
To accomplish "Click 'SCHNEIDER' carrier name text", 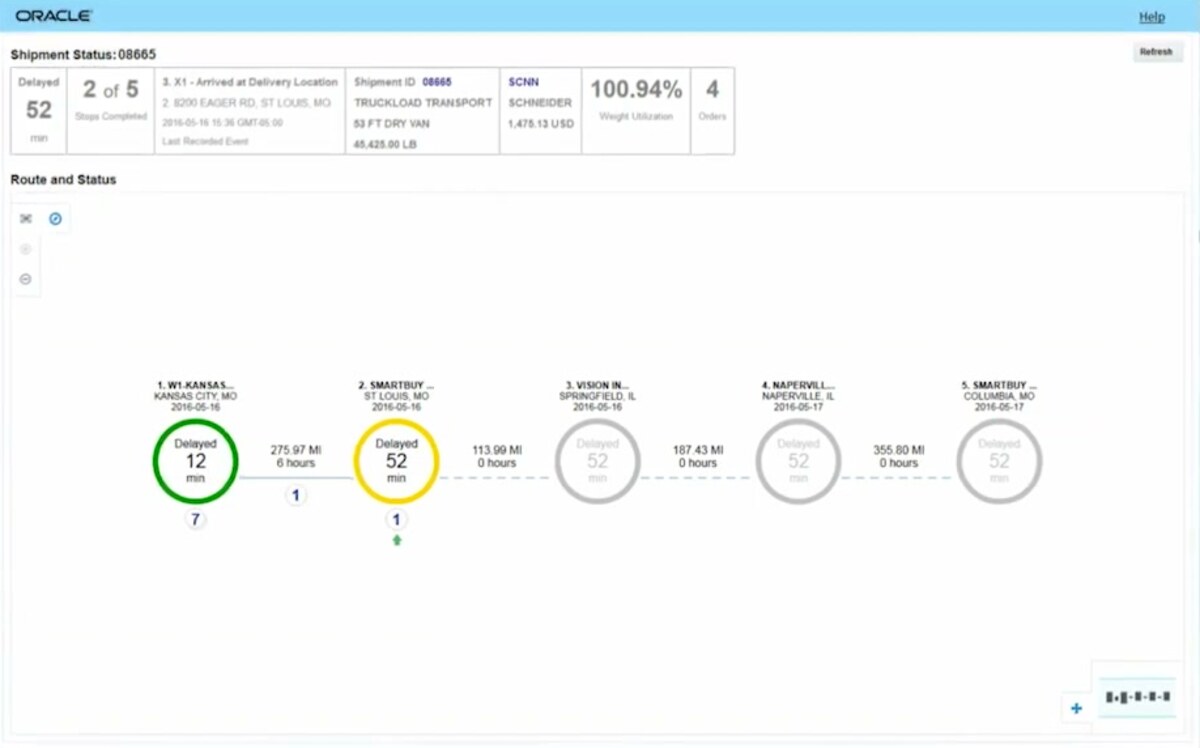I will point(540,102).
